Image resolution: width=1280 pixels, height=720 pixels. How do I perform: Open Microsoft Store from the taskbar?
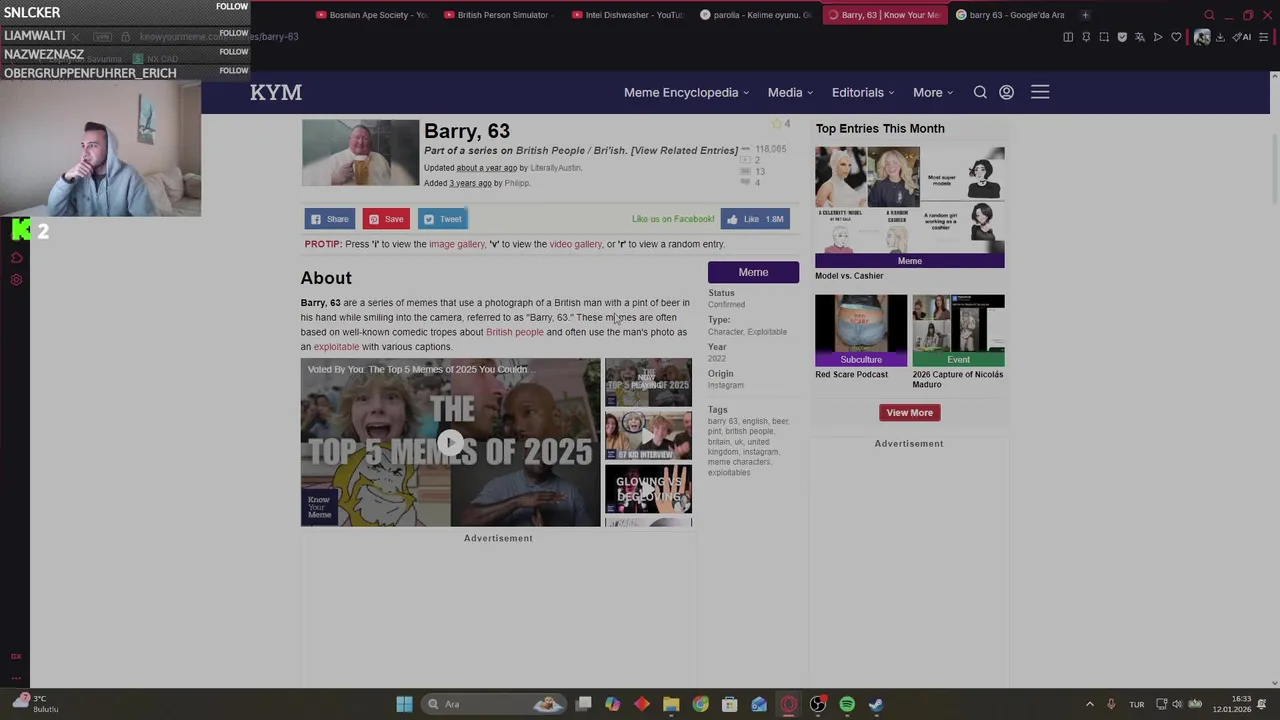[x=729, y=704]
